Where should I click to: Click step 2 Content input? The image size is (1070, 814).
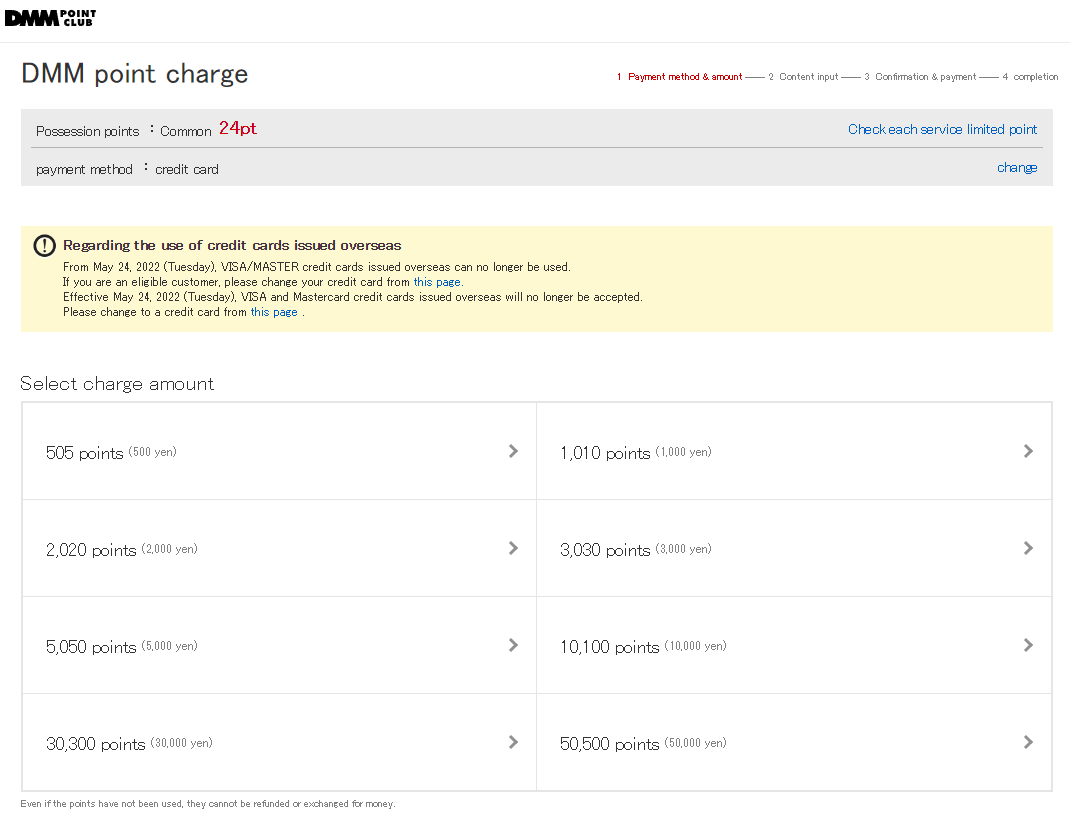point(804,77)
